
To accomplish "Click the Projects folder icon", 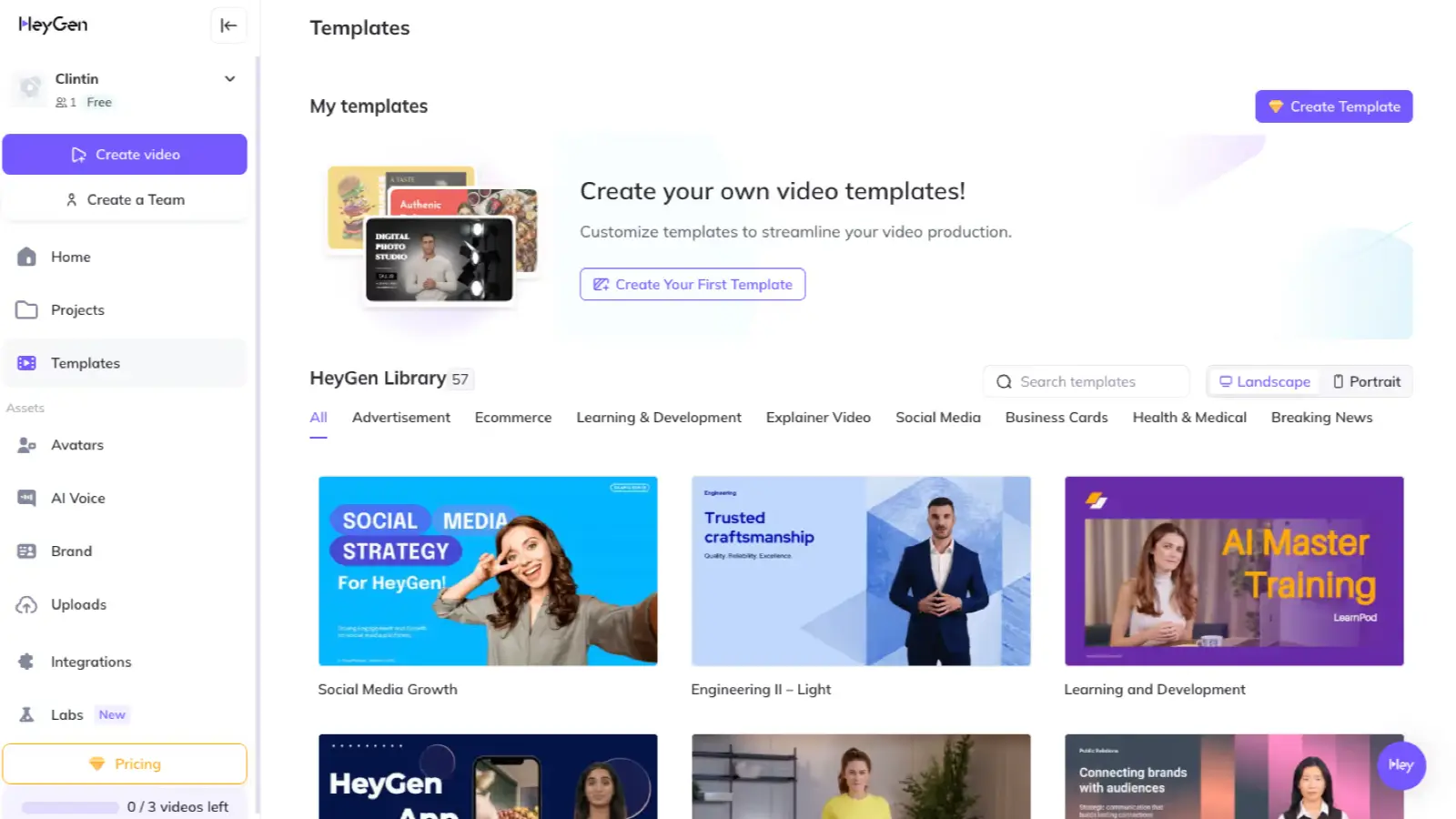I will click(27, 310).
